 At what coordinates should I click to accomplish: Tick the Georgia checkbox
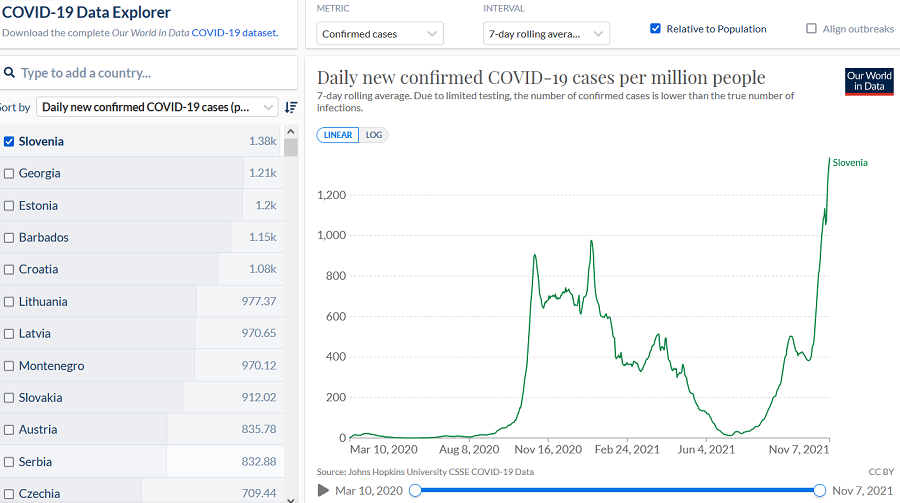[9, 173]
